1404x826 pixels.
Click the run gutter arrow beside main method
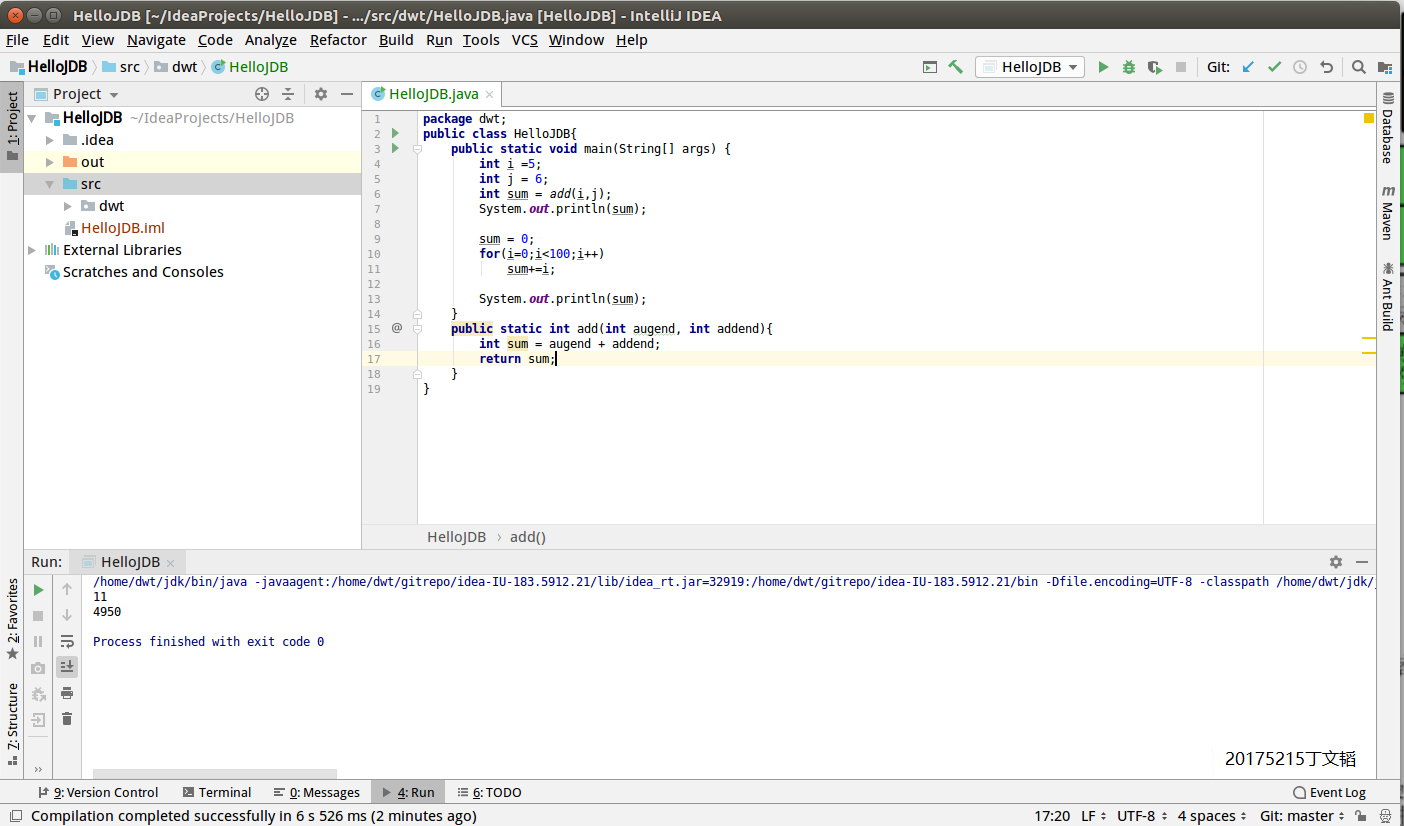coord(395,148)
